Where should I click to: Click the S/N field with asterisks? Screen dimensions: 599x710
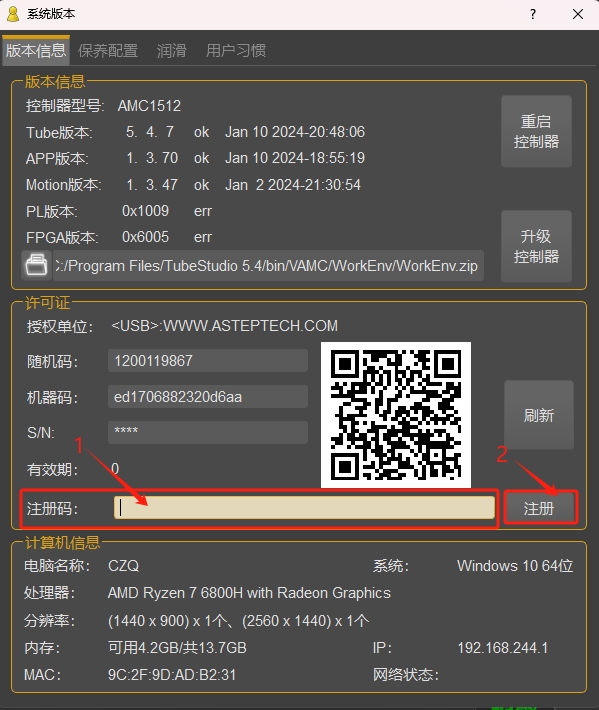tap(208, 432)
